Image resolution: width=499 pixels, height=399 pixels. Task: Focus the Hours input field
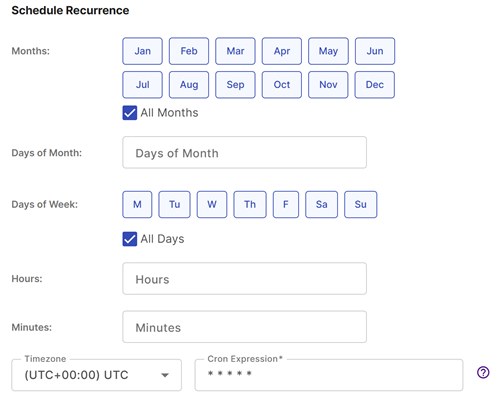pos(245,279)
